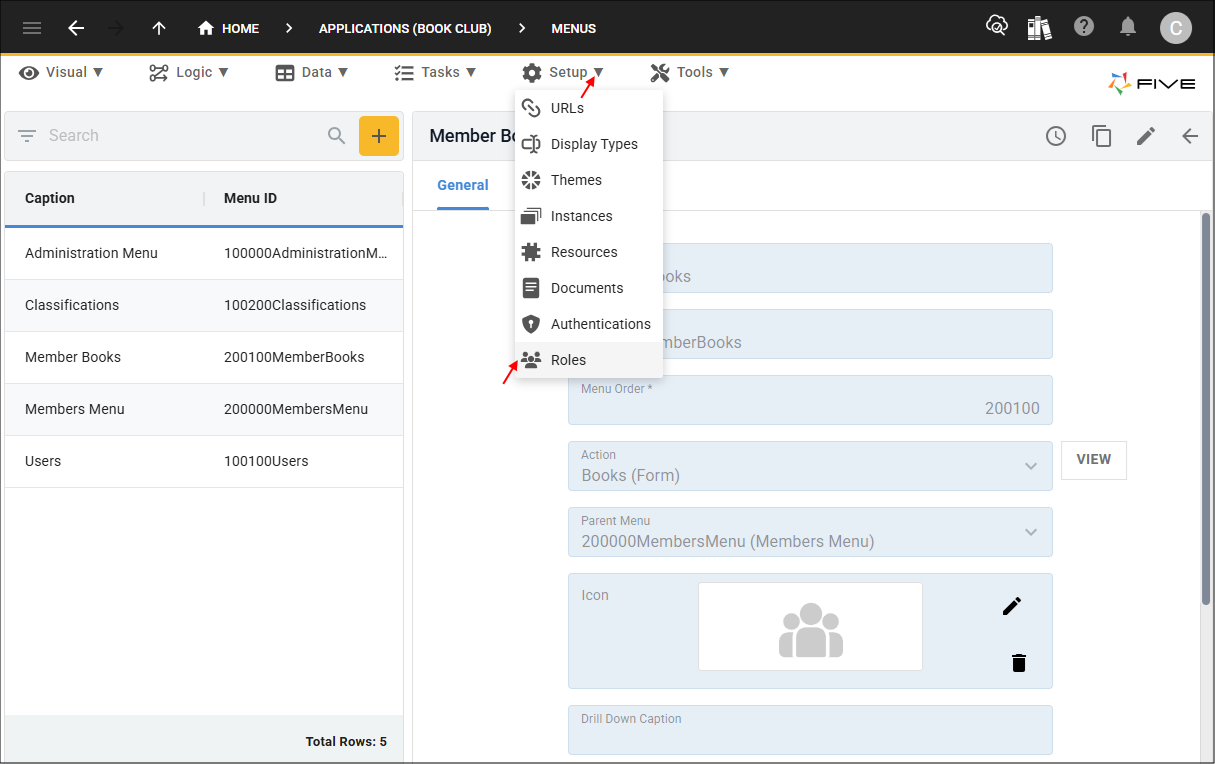
Task: Choose Instances menu entry
Action: click(x=589, y=216)
